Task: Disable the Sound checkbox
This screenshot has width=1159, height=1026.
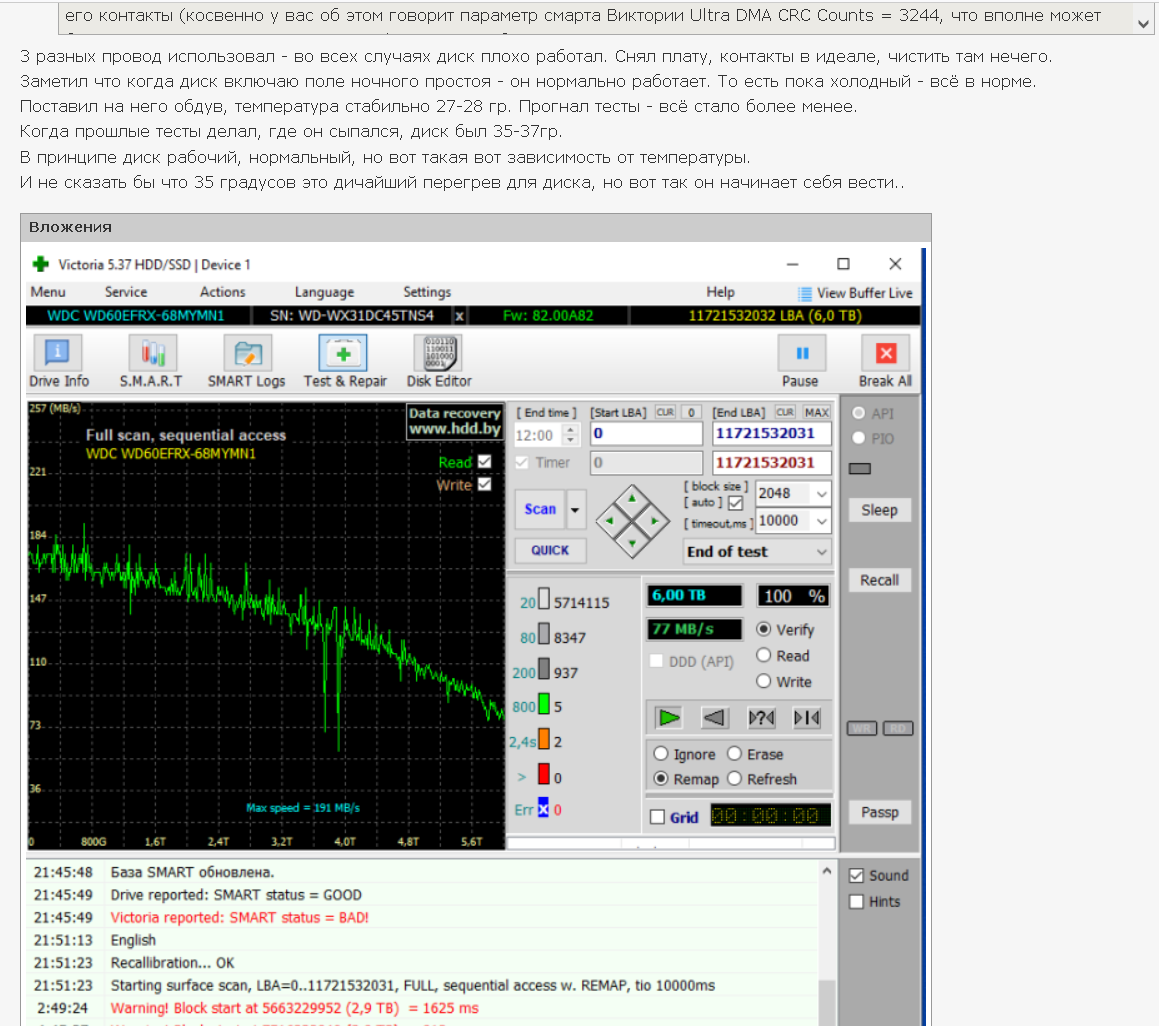Action: [x=857, y=876]
